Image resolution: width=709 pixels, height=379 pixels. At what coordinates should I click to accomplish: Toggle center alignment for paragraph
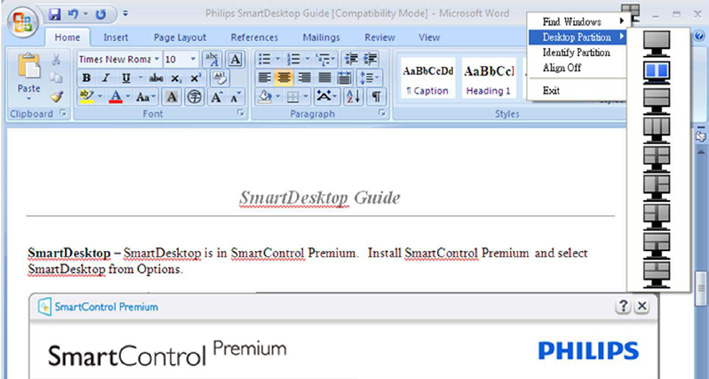[284, 78]
